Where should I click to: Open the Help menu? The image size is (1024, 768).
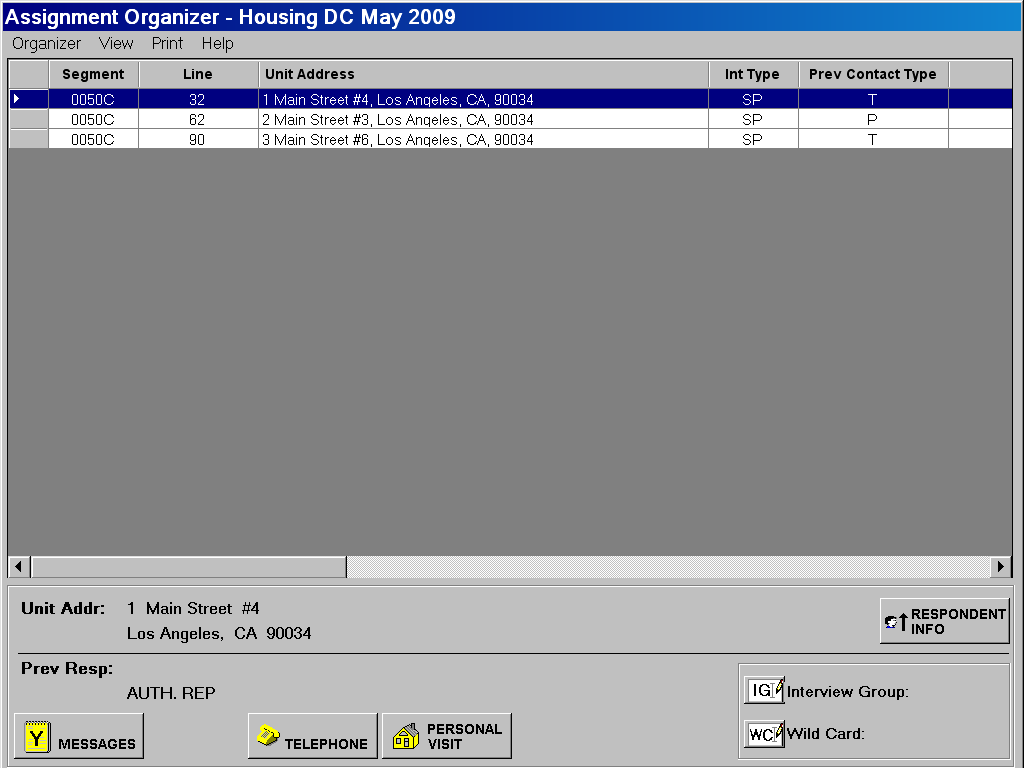tap(217, 44)
